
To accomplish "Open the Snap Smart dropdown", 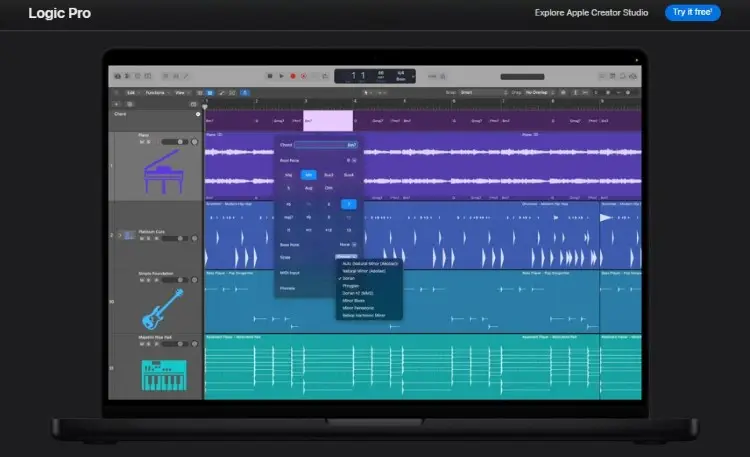I will pyautogui.click(x=483, y=92).
